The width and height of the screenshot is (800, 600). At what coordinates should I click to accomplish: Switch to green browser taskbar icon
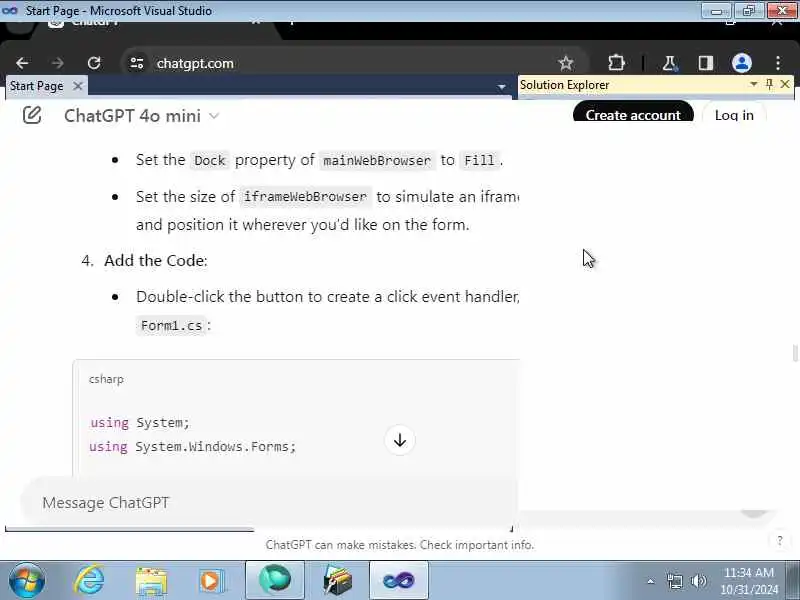point(275,580)
